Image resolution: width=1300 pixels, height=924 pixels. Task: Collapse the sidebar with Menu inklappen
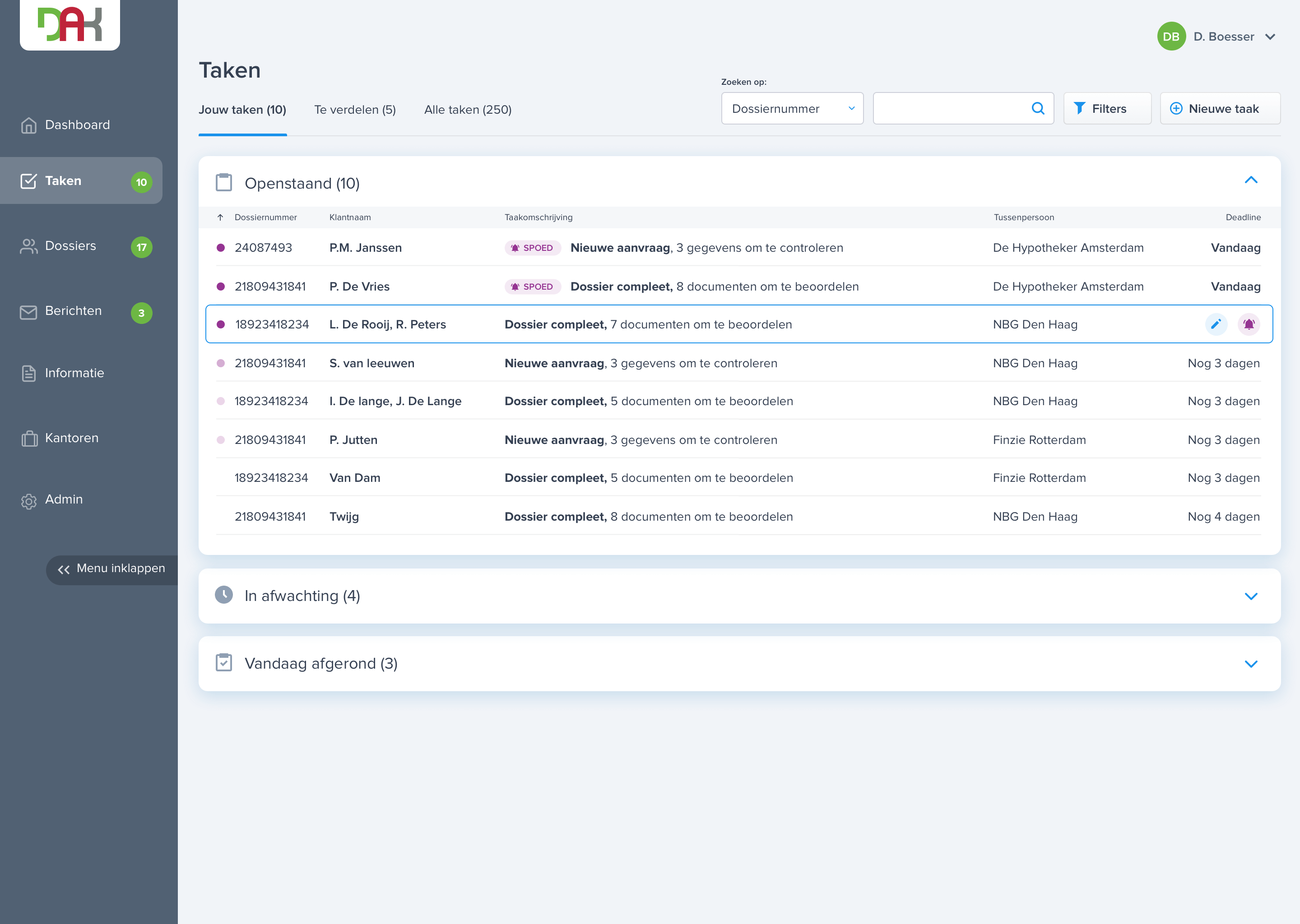111,569
